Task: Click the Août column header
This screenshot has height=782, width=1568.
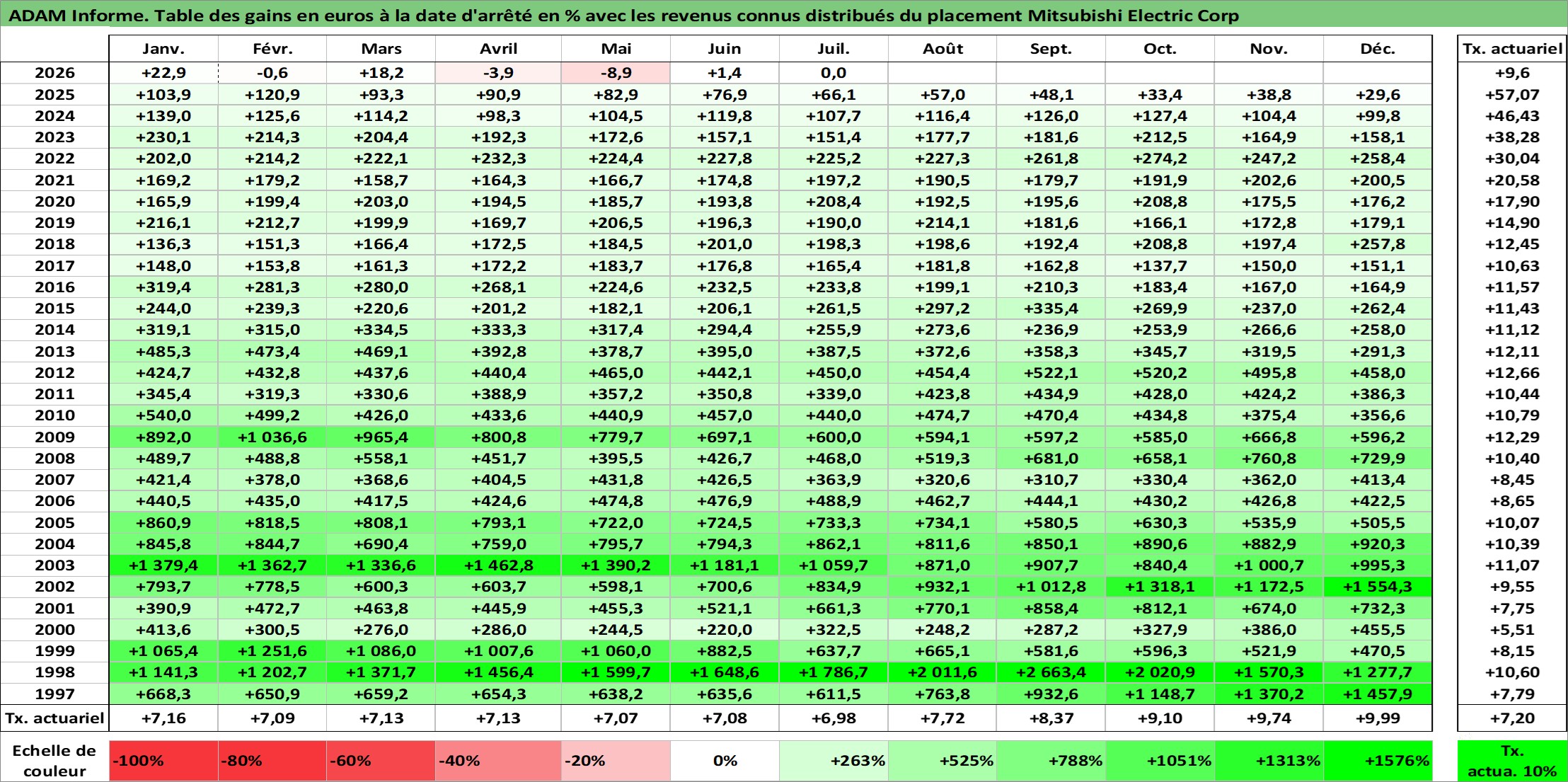Action: [942, 49]
